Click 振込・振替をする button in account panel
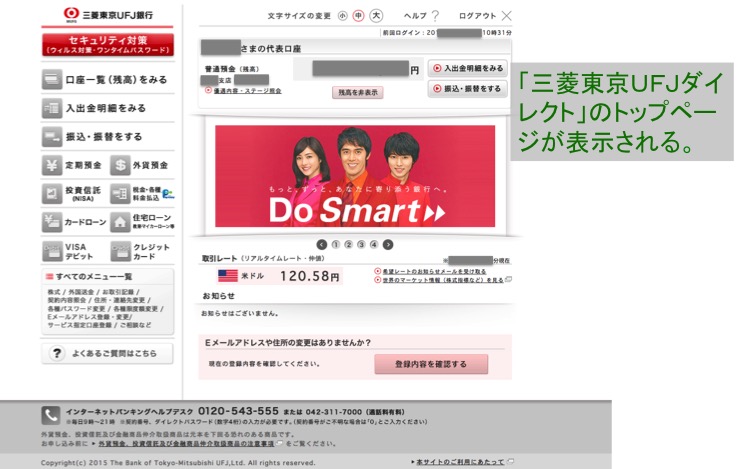750x469 pixels. pyautogui.click(x=468, y=88)
